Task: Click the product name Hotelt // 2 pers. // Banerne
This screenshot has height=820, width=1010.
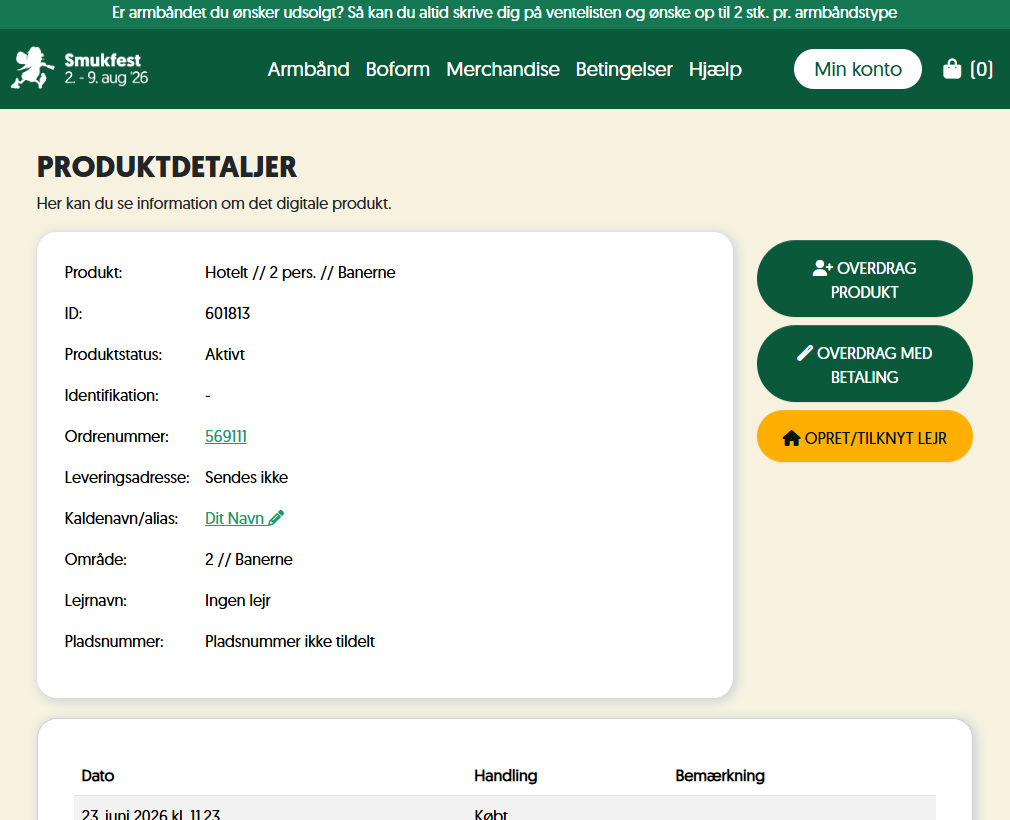Action: [300, 272]
